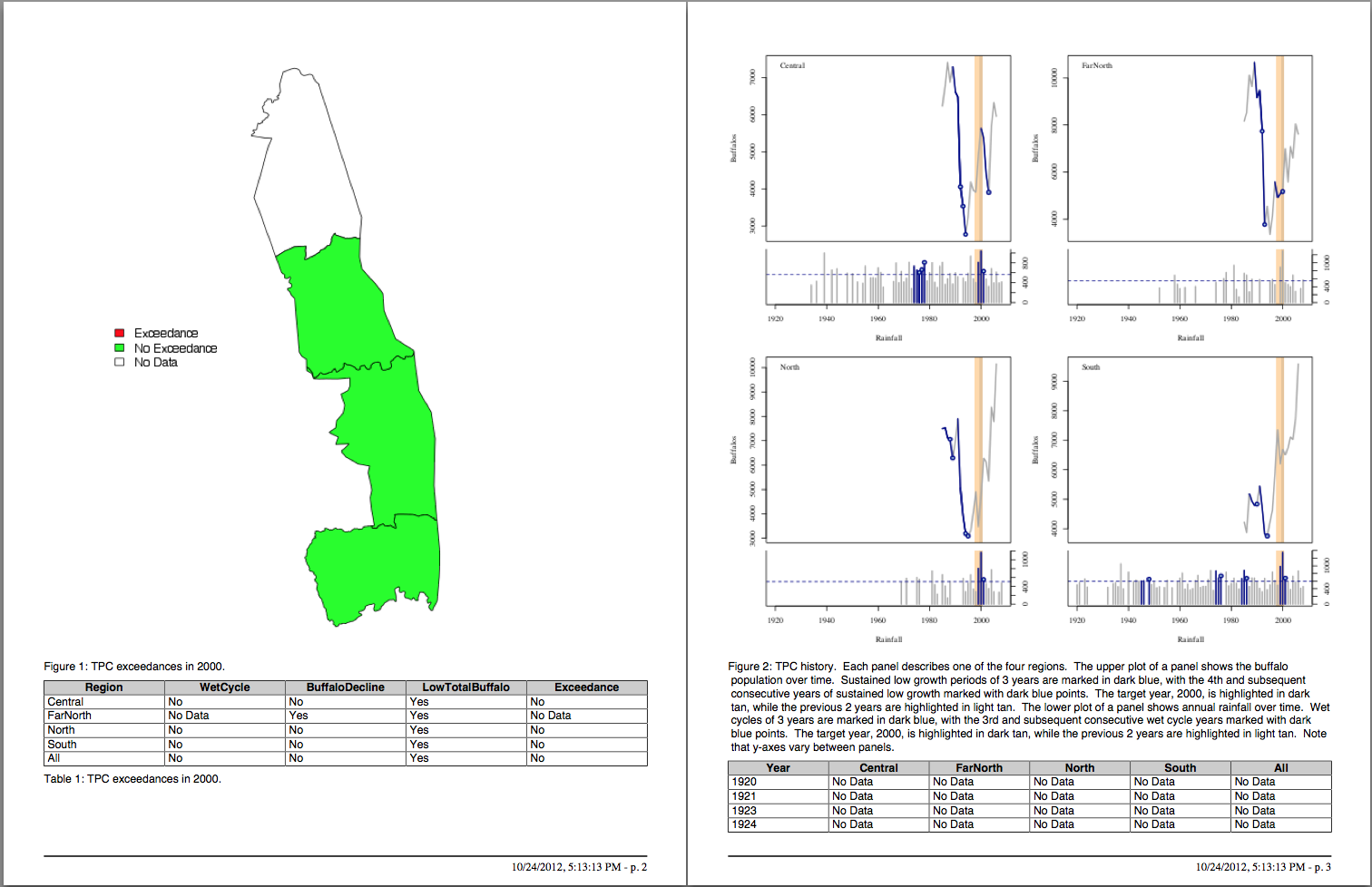Click the white No Data legend swatch

[119, 362]
